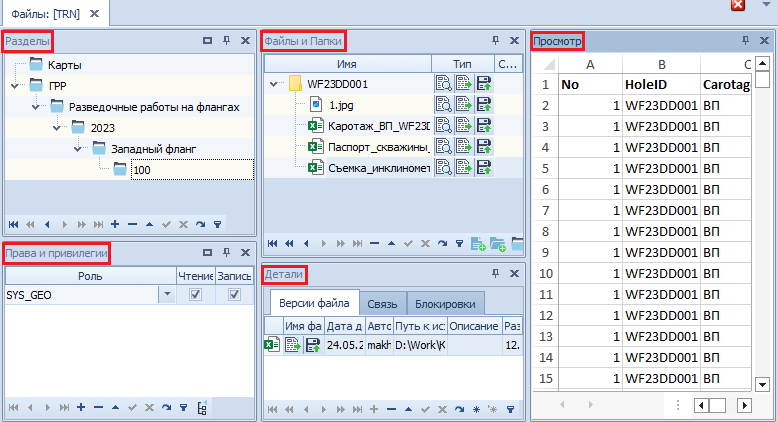Image resolution: width=778 pixels, height=422 pixels.
Task: Click the tree icon in the Права и привилегии navigator
Action: click(202, 408)
